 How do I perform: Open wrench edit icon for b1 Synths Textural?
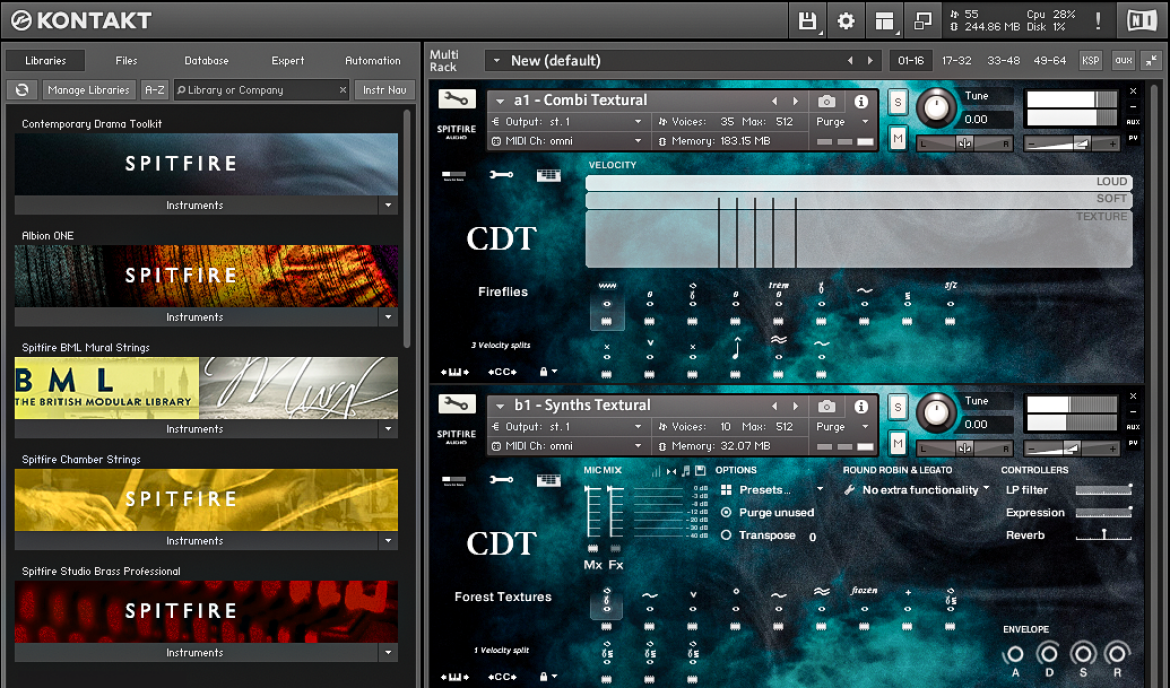(x=457, y=405)
